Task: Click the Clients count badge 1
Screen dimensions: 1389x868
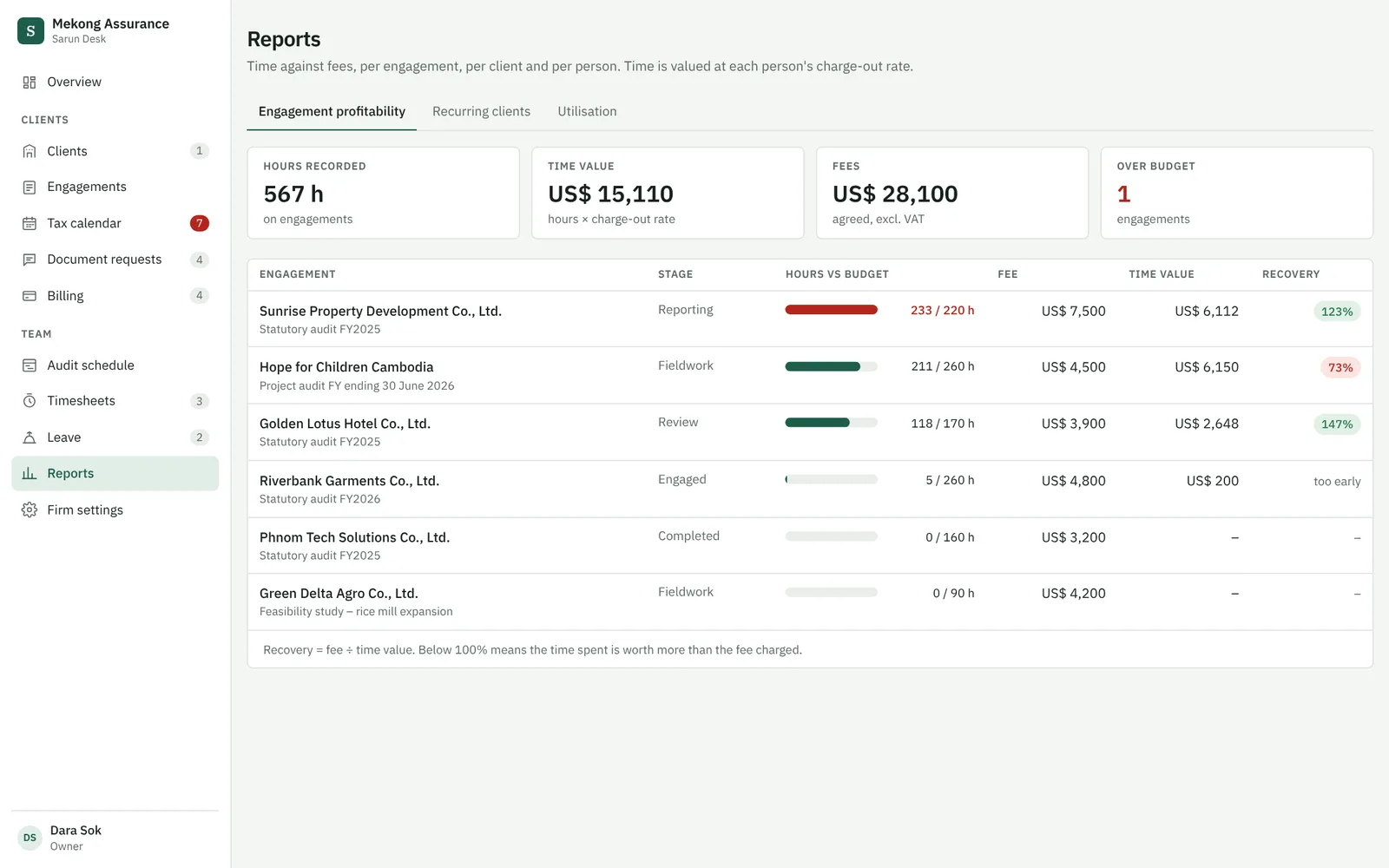Action: tap(200, 151)
